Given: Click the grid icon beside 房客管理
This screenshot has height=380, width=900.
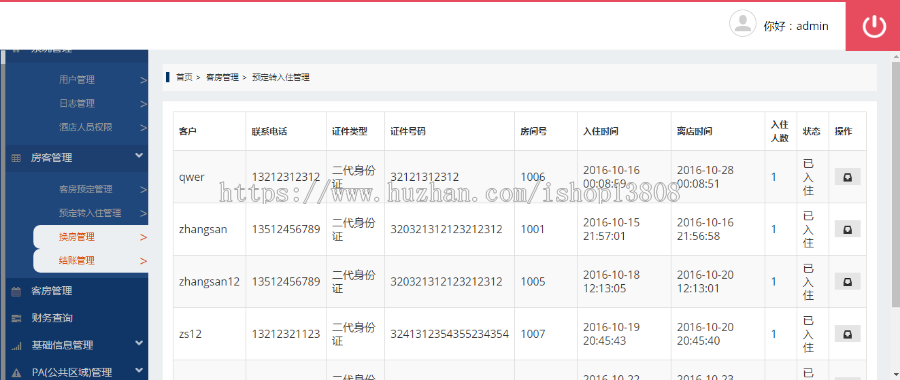Looking at the screenshot, I should [x=16, y=158].
